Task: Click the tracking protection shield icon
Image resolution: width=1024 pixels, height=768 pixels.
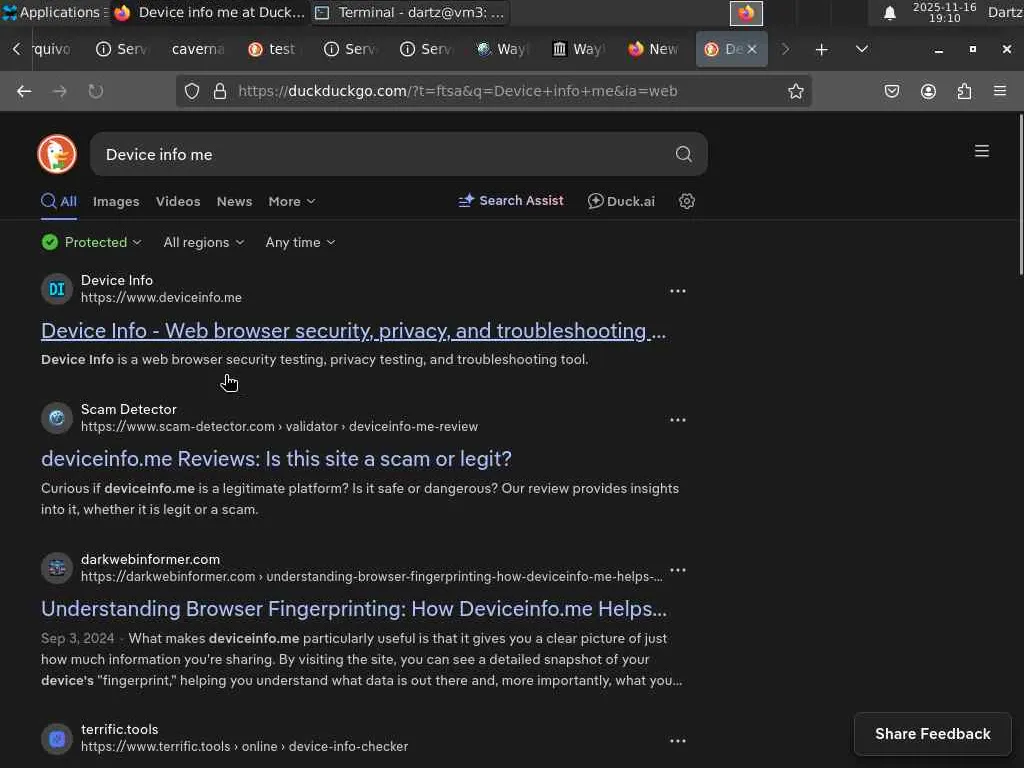Action: [x=191, y=91]
